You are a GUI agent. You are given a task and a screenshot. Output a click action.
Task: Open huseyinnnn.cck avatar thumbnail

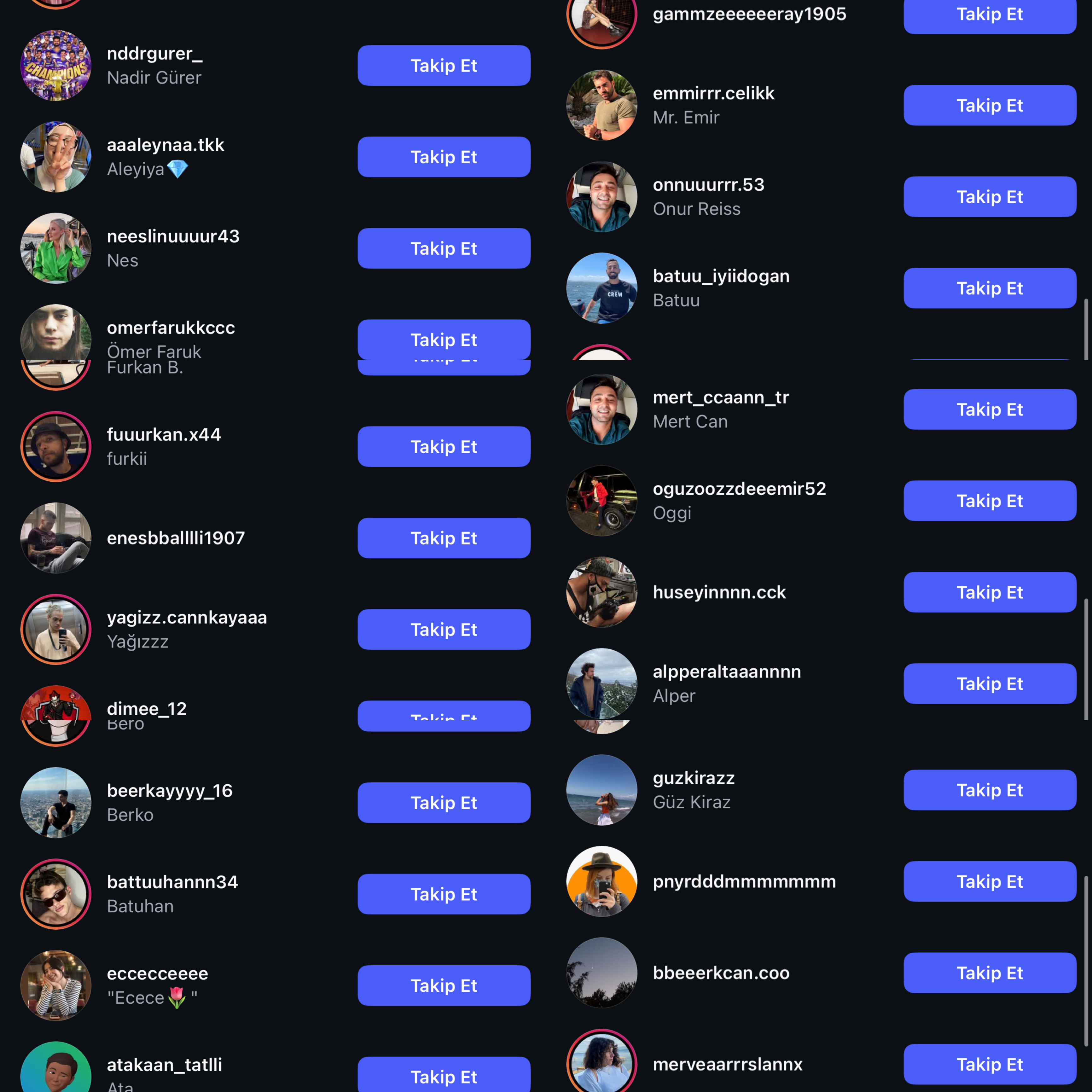(x=602, y=592)
